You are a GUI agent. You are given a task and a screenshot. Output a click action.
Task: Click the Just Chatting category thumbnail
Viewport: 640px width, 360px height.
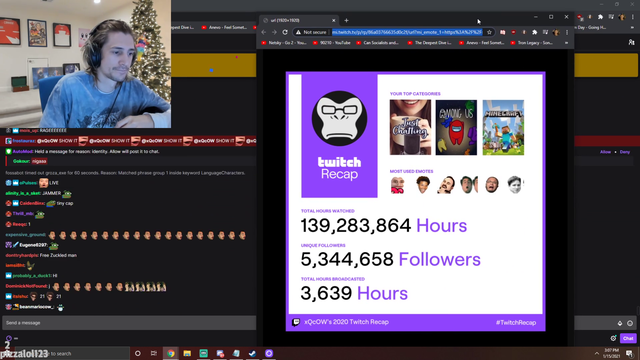click(x=410, y=127)
